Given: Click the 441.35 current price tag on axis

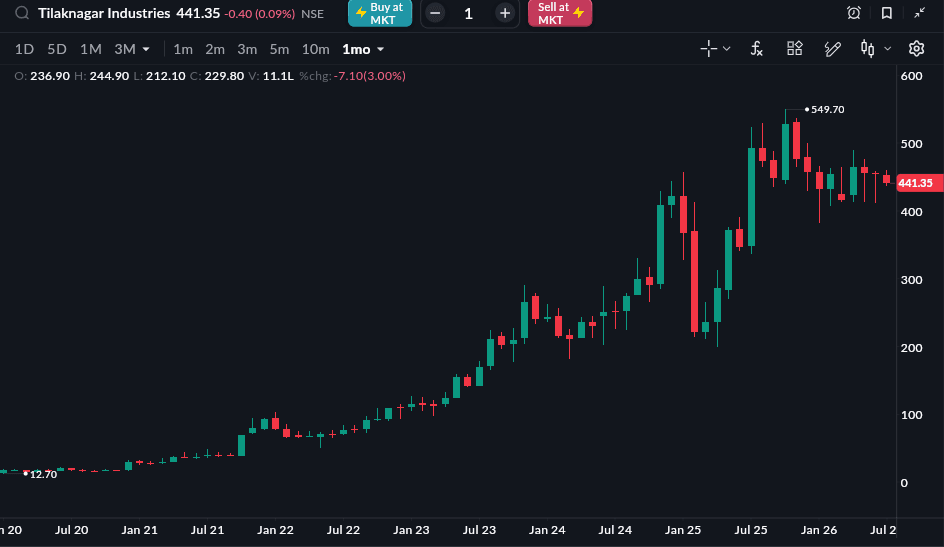Looking at the screenshot, I should coord(918,183).
